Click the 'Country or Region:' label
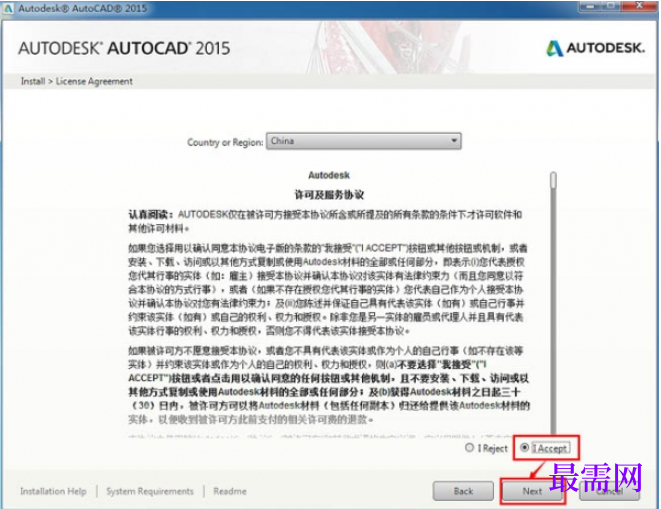The height and width of the screenshot is (509, 661). pos(225,142)
